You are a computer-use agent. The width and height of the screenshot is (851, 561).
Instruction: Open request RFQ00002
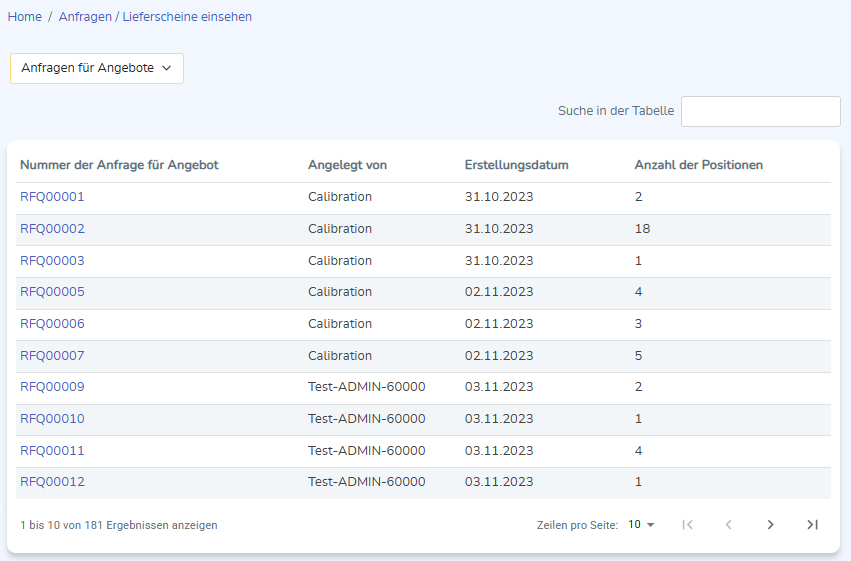(52, 229)
